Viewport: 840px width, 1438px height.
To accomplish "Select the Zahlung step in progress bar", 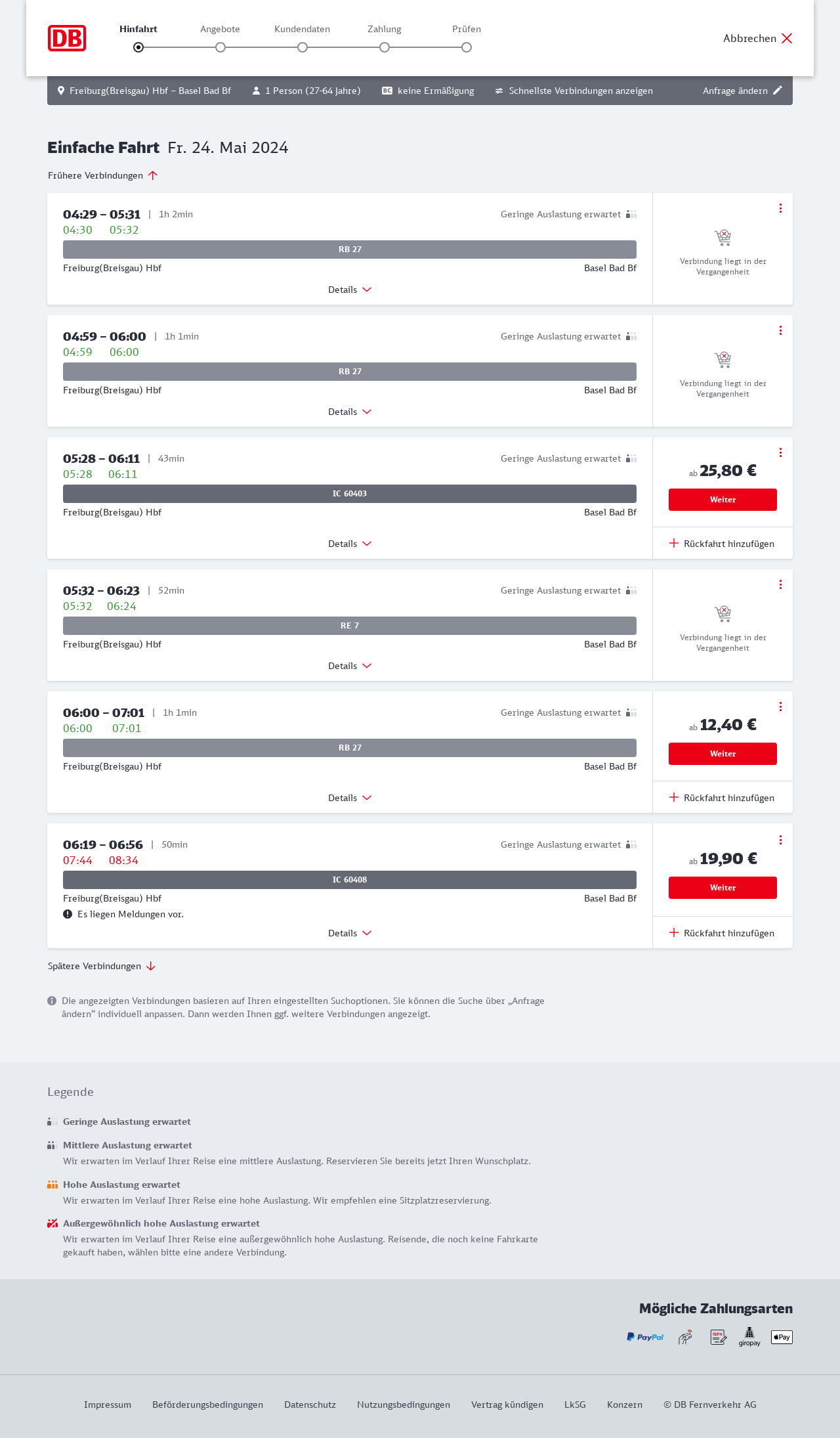I will 385,47.
